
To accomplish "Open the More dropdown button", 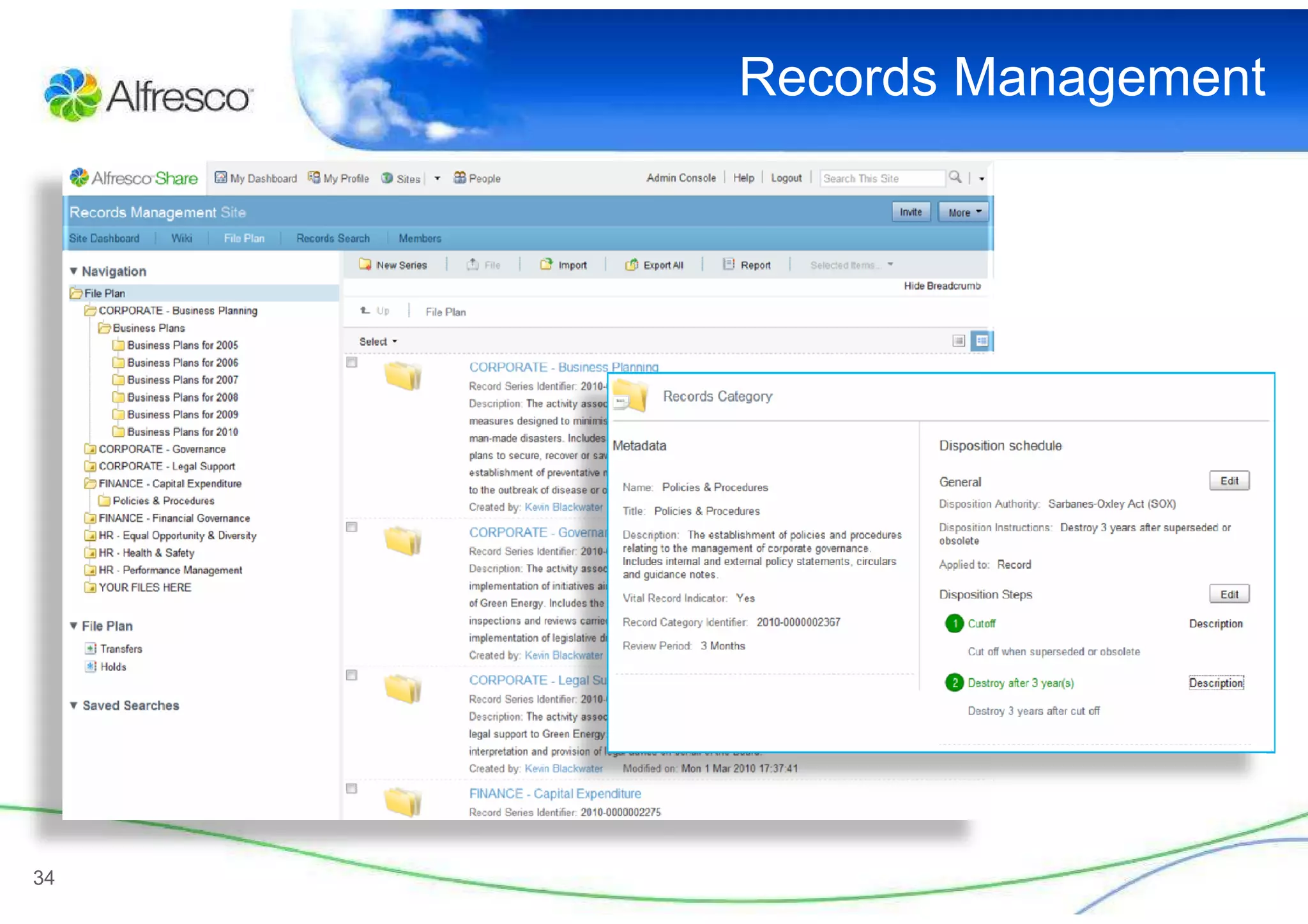I will 963,212.
